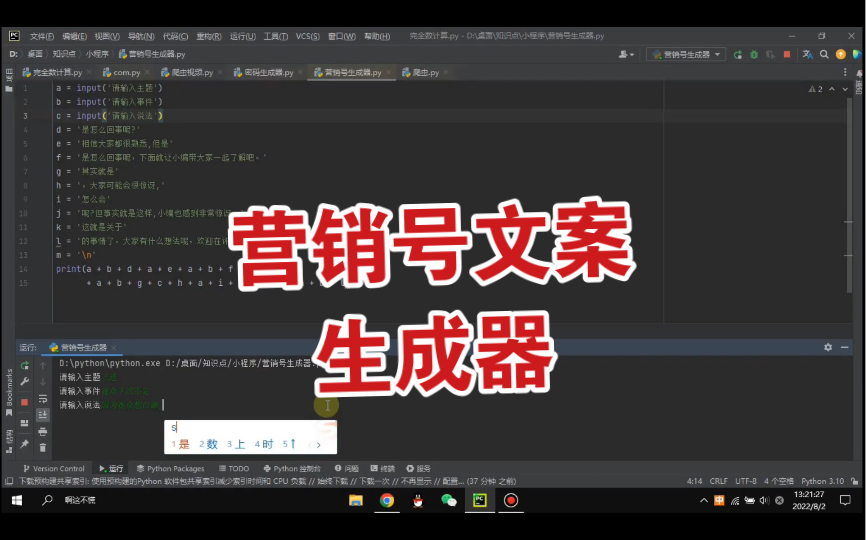Open WeChat from taskbar
This screenshot has width=866, height=540.
coord(448,500)
